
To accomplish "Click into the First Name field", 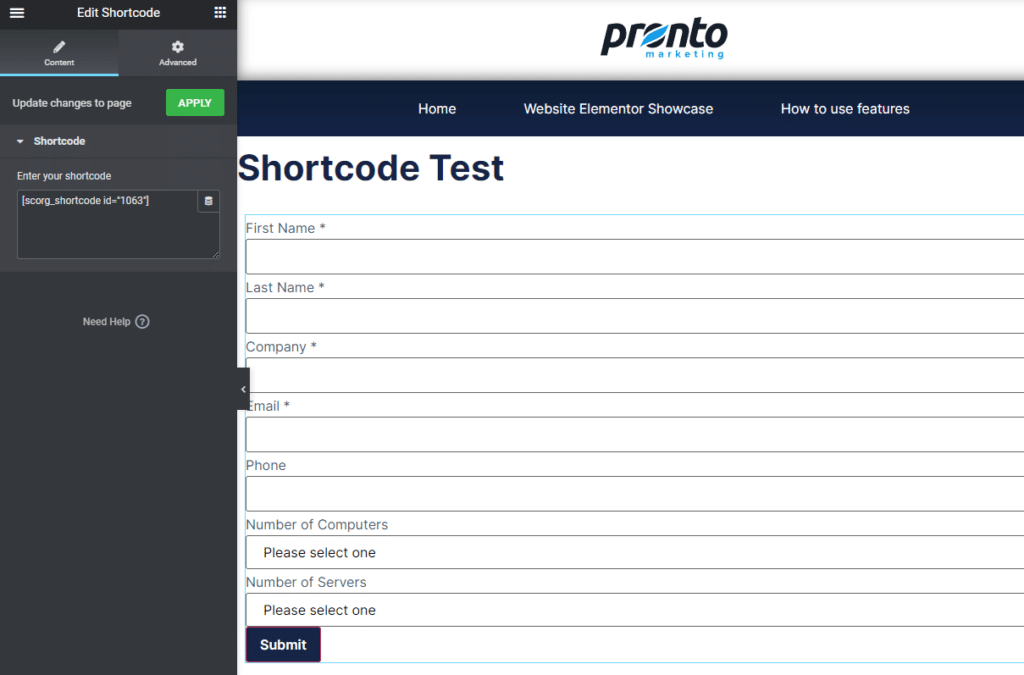I will [634, 257].
